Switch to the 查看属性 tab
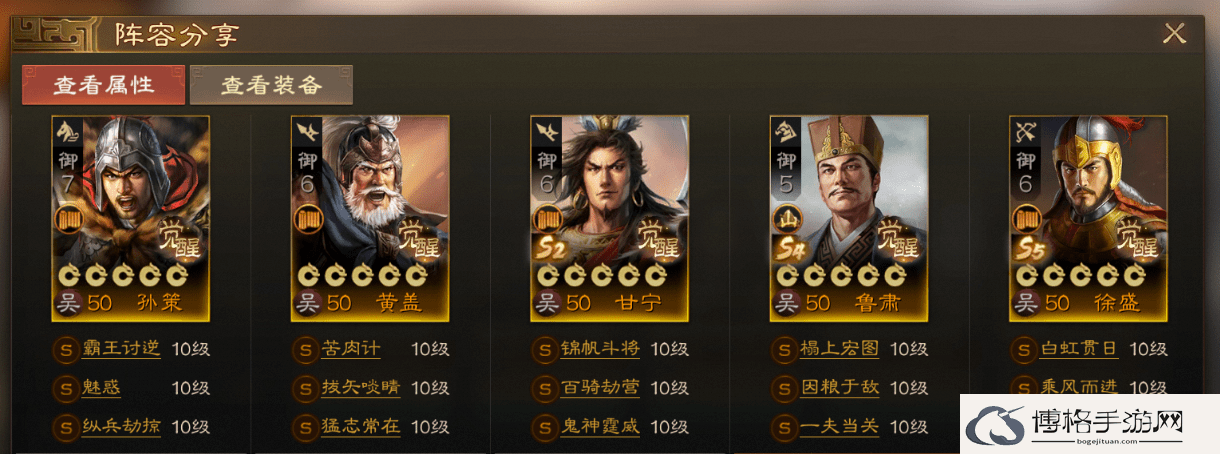1220x454 pixels. point(104,85)
